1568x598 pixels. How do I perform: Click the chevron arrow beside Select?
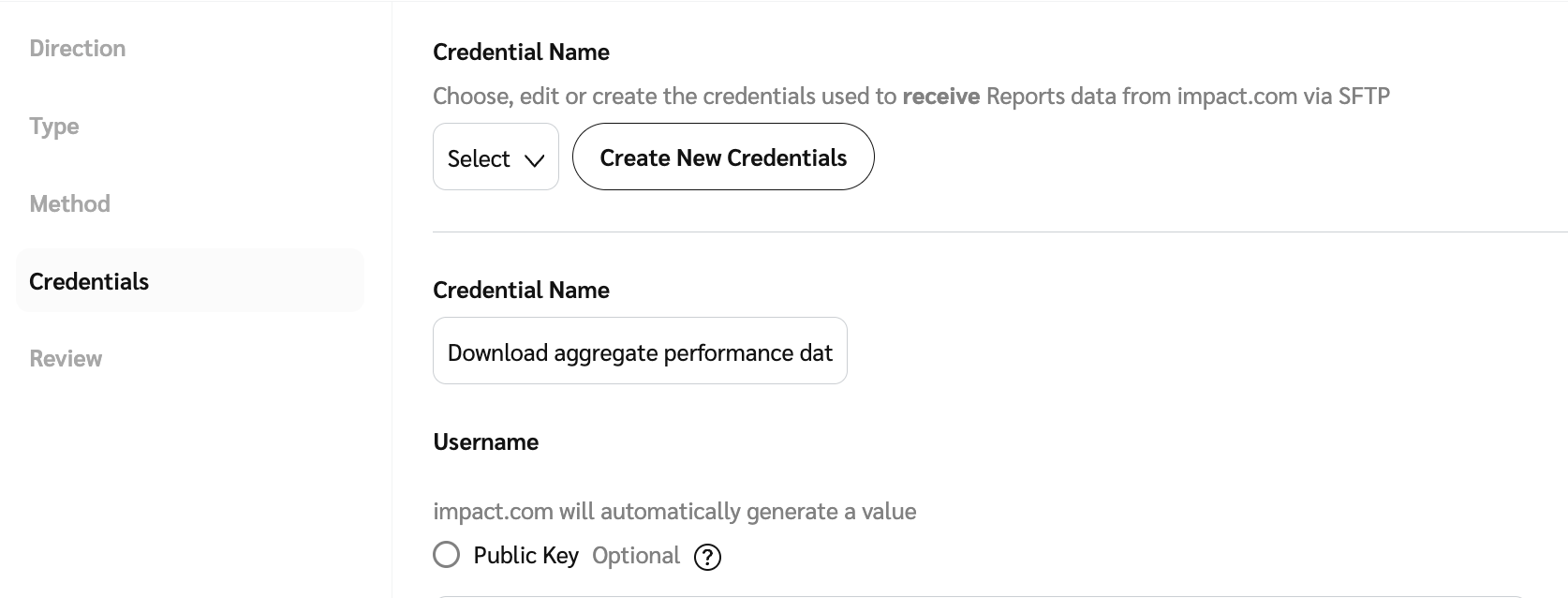(535, 160)
